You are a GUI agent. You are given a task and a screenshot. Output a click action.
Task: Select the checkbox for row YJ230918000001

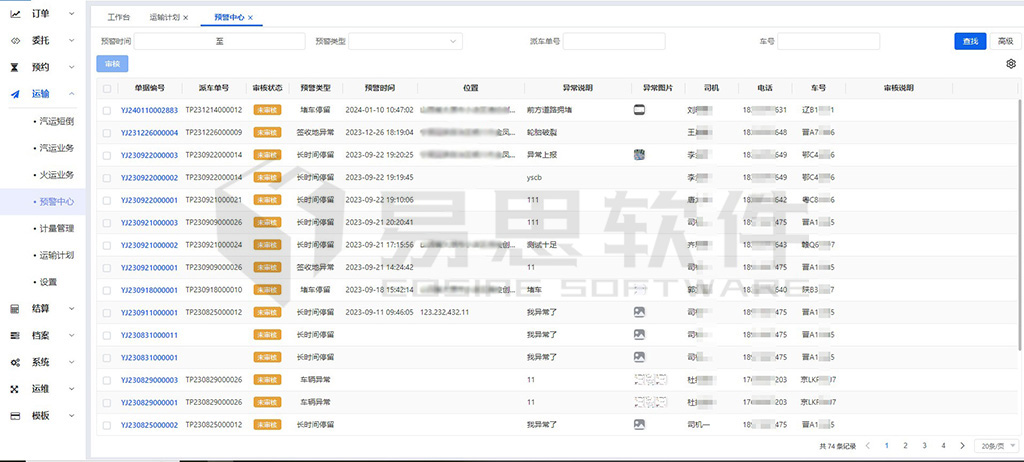pyautogui.click(x=107, y=290)
